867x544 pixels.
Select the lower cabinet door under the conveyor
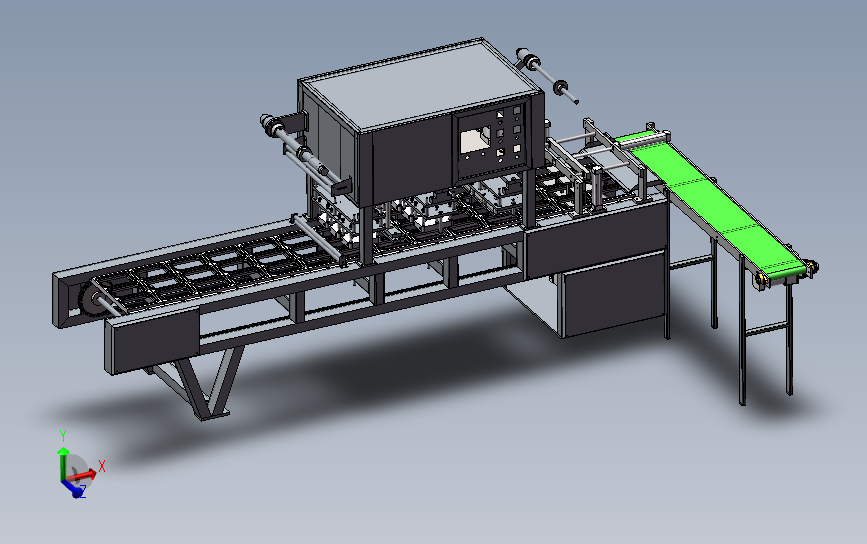pos(614,296)
